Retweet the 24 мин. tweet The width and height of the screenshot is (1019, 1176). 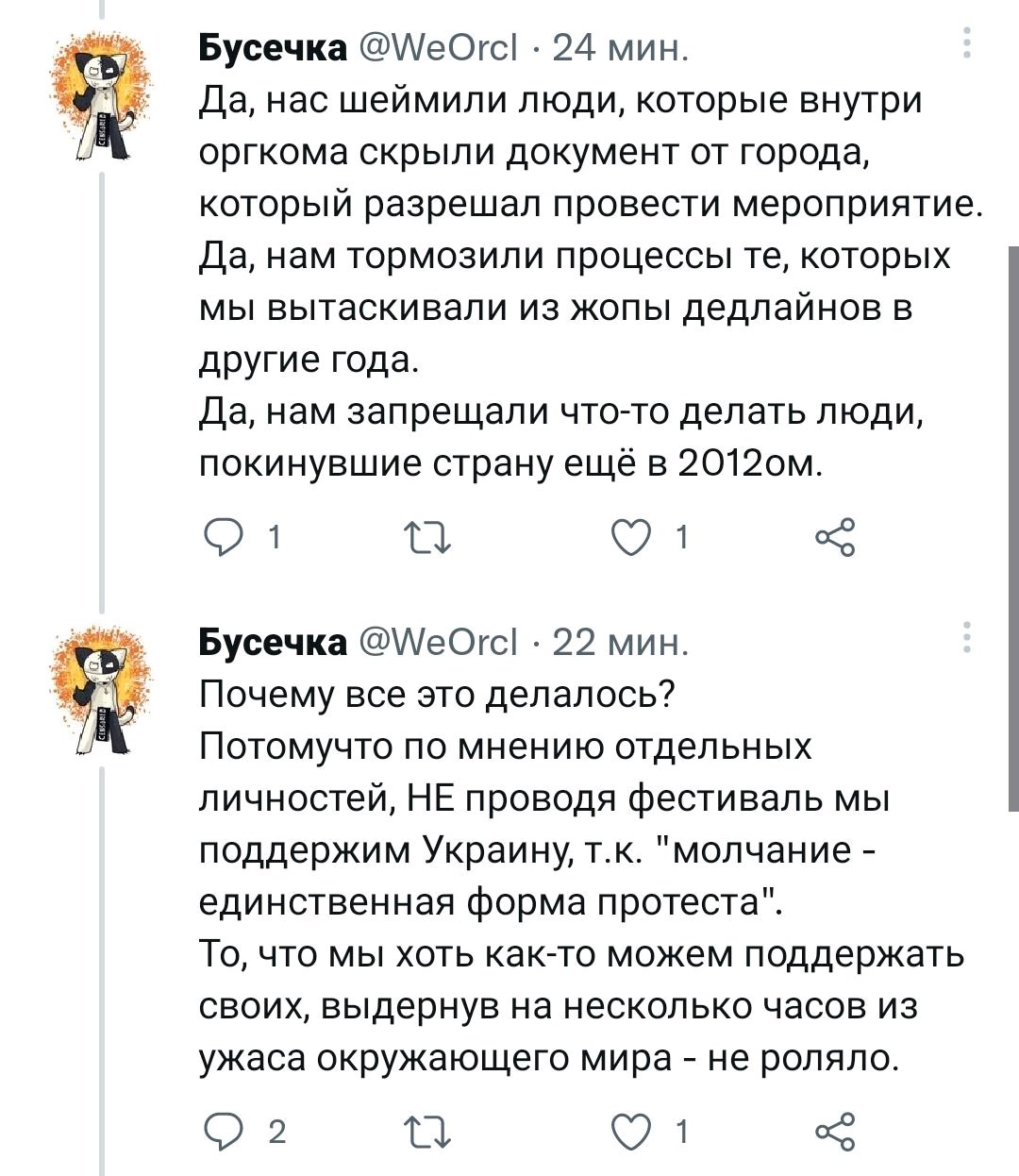click(427, 538)
